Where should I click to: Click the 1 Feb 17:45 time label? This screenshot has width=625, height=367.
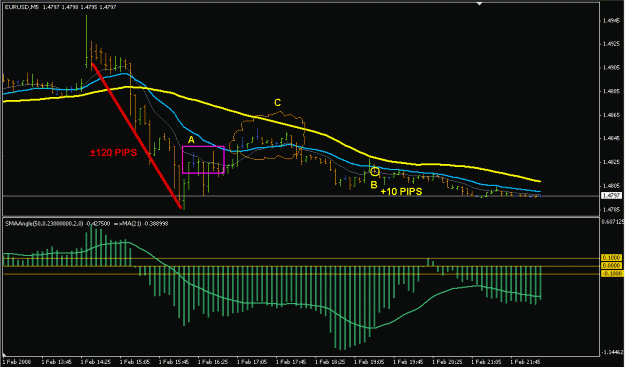point(291,362)
